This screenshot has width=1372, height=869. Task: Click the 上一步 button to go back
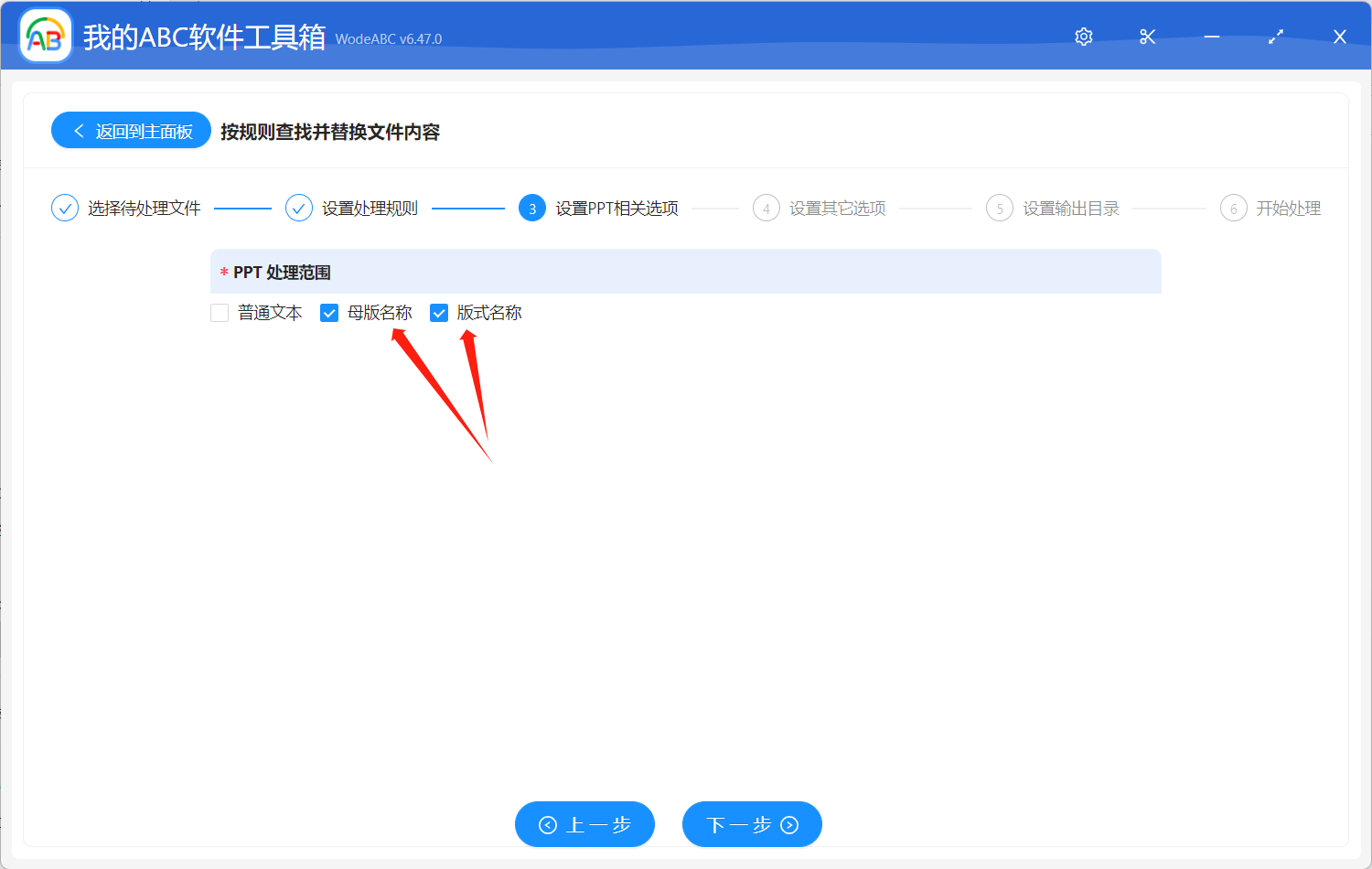point(584,824)
